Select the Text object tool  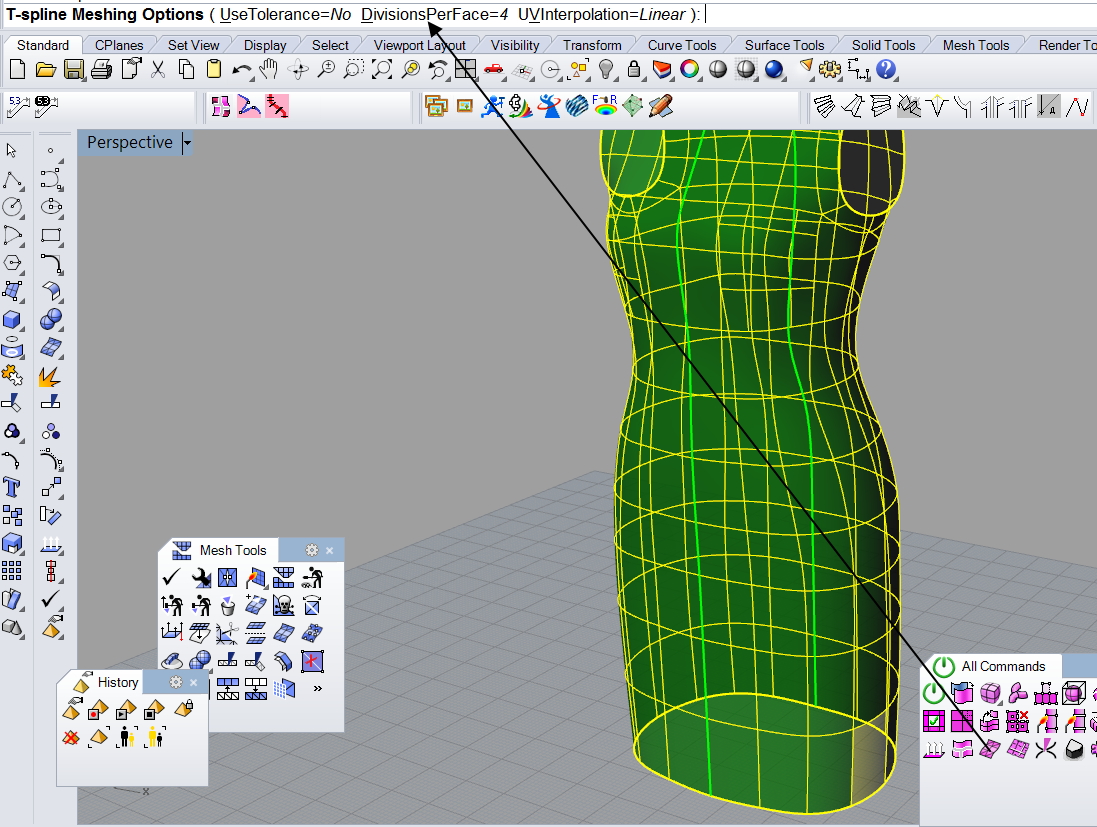click(x=12, y=487)
